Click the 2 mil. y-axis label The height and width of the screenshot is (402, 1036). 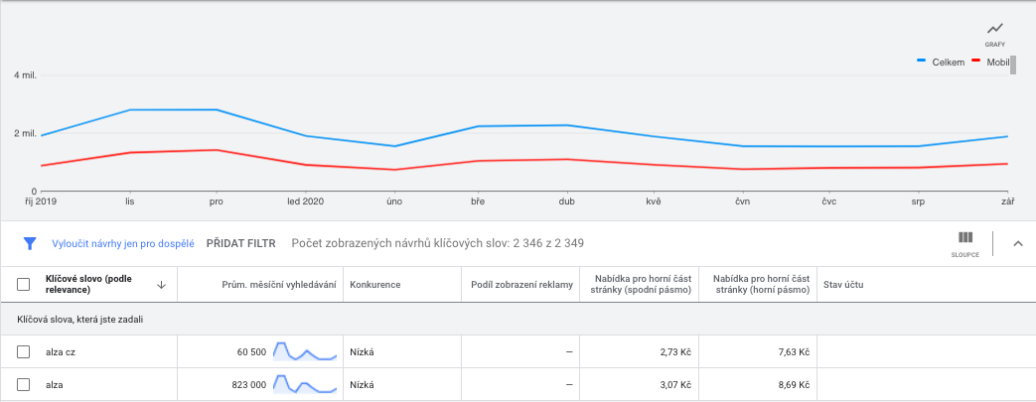pyautogui.click(x=25, y=134)
